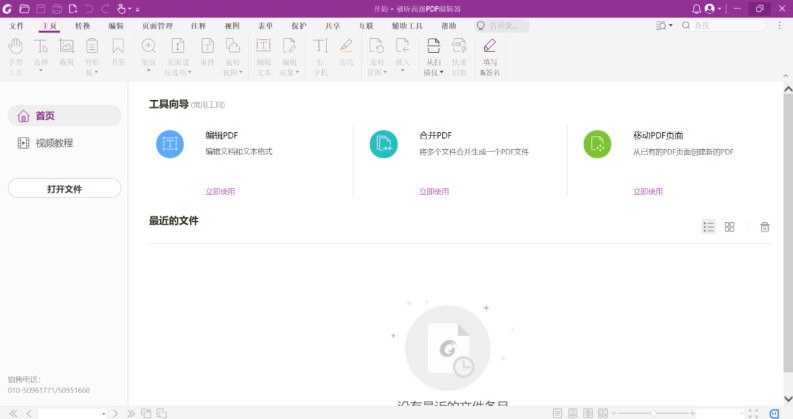Click the open folder icon in title bar
Viewport: 793px width, 419px height.
click(22, 8)
